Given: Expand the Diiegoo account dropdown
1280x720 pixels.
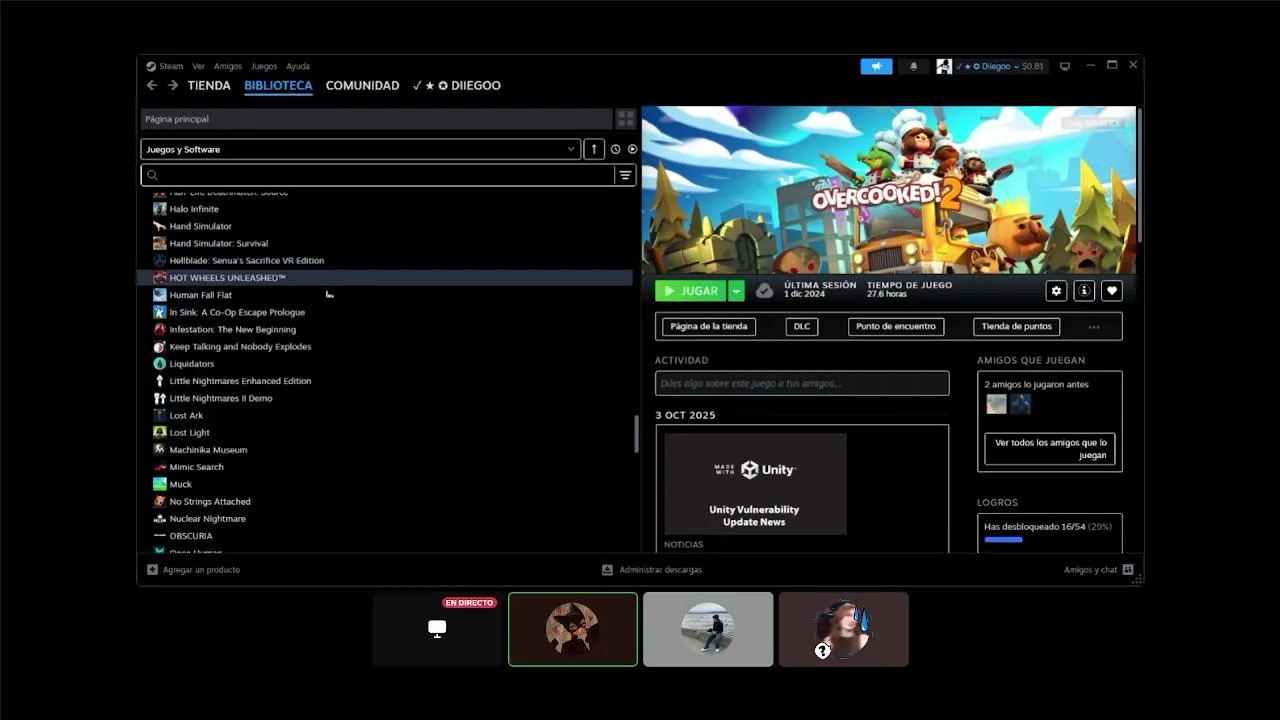Looking at the screenshot, I should pyautogui.click(x=1000, y=66).
